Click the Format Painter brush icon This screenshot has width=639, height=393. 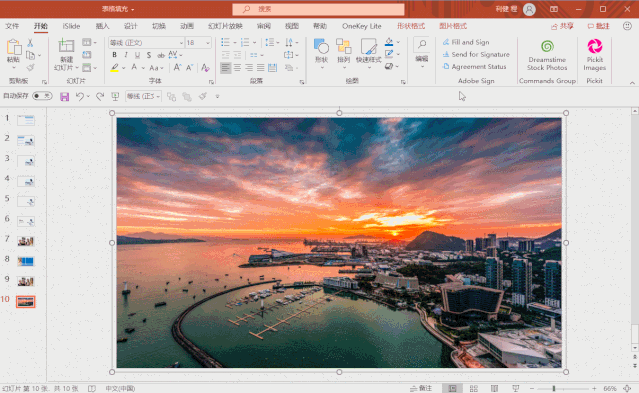tap(31, 68)
